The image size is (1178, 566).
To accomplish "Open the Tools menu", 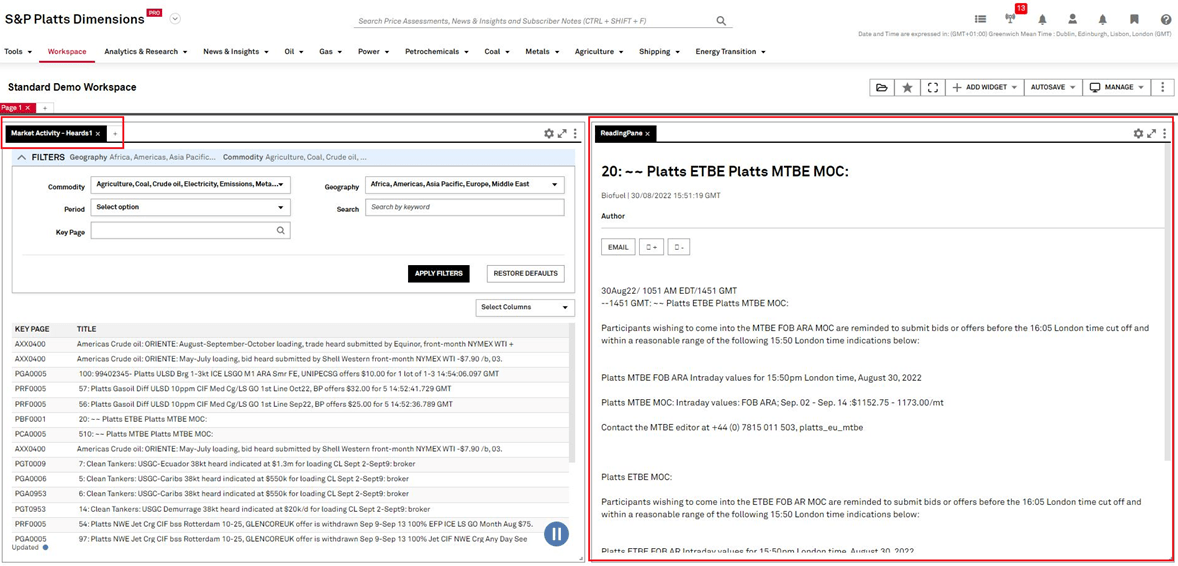I will tap(19, 52).
